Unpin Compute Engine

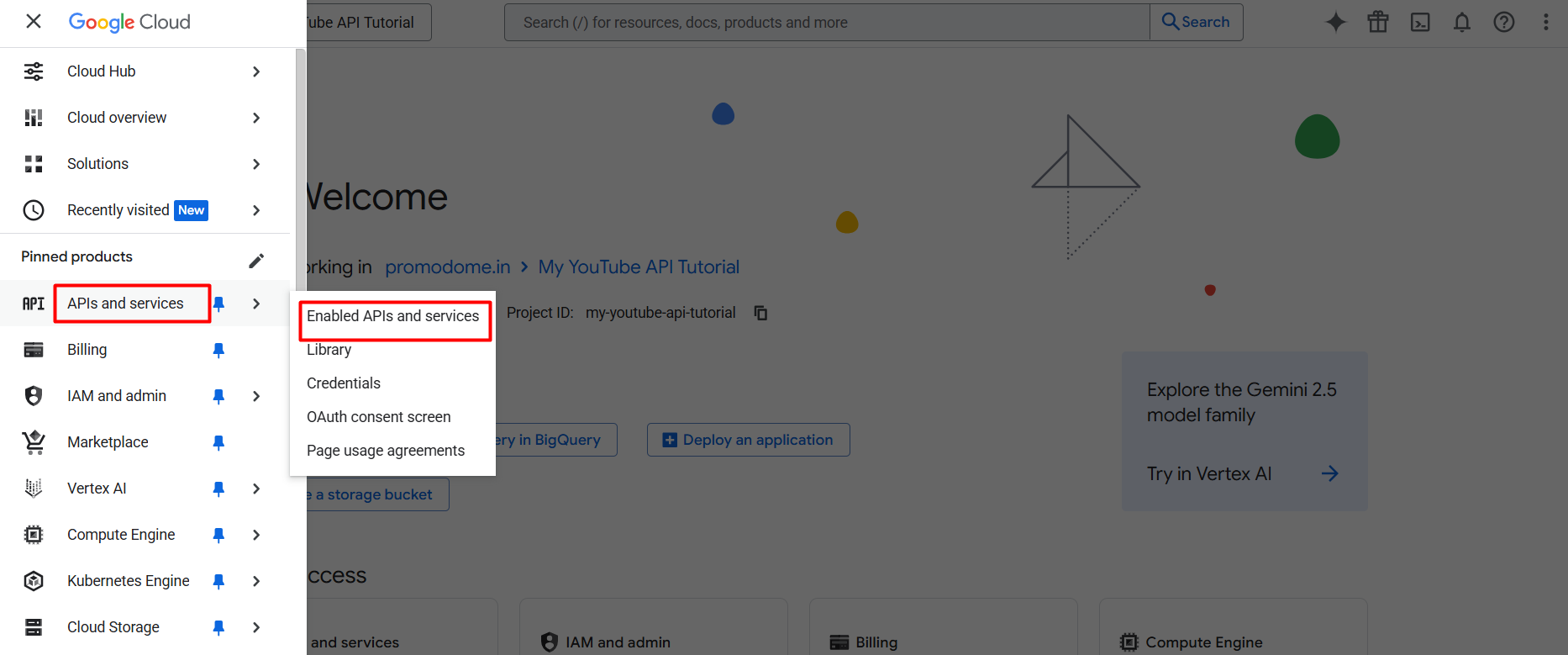218,535
